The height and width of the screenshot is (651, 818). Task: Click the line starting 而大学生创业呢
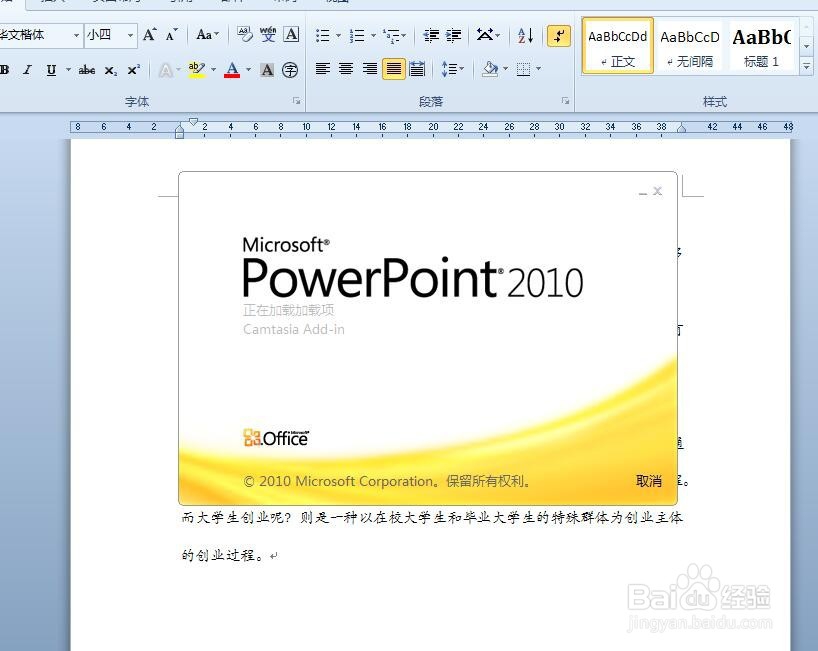click(x=432, y=517)
